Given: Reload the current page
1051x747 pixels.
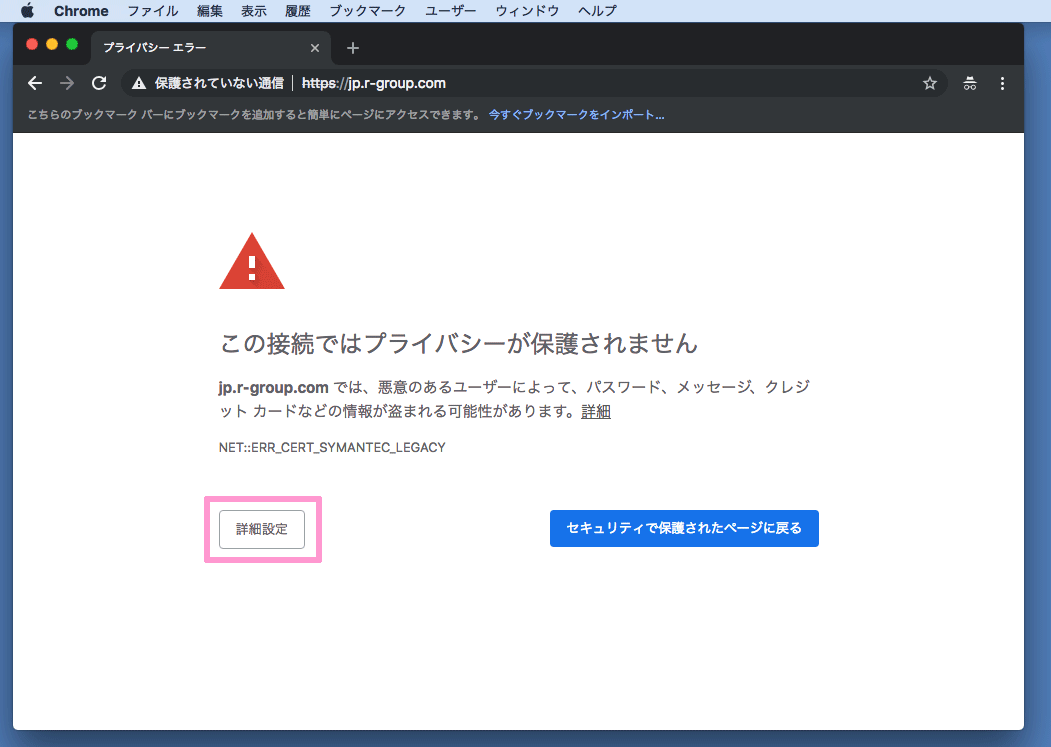Looking at the screenshot, I should 99,84.
